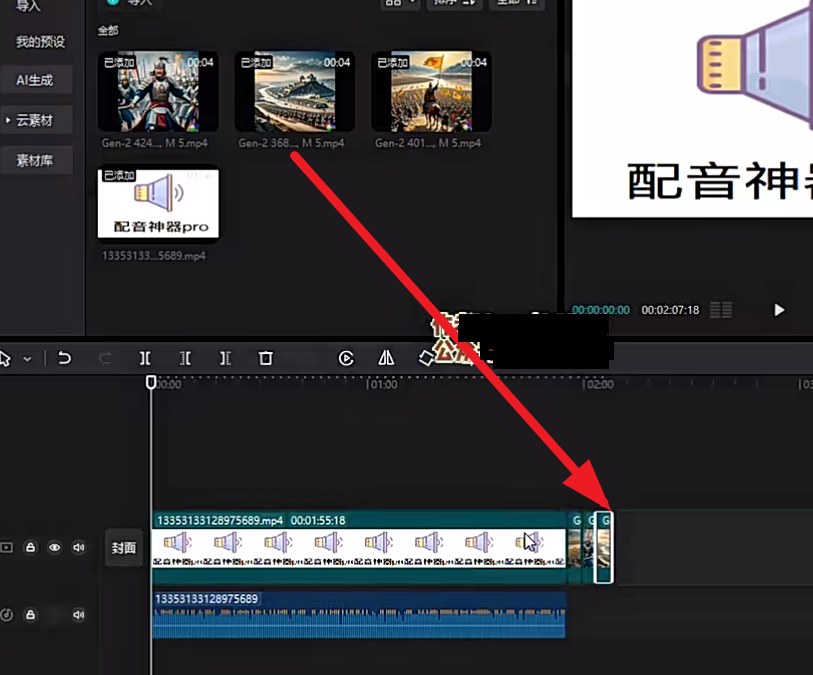The image size is (813, 675).
Task: Redo the last undone edit
Action: [105, 358]
